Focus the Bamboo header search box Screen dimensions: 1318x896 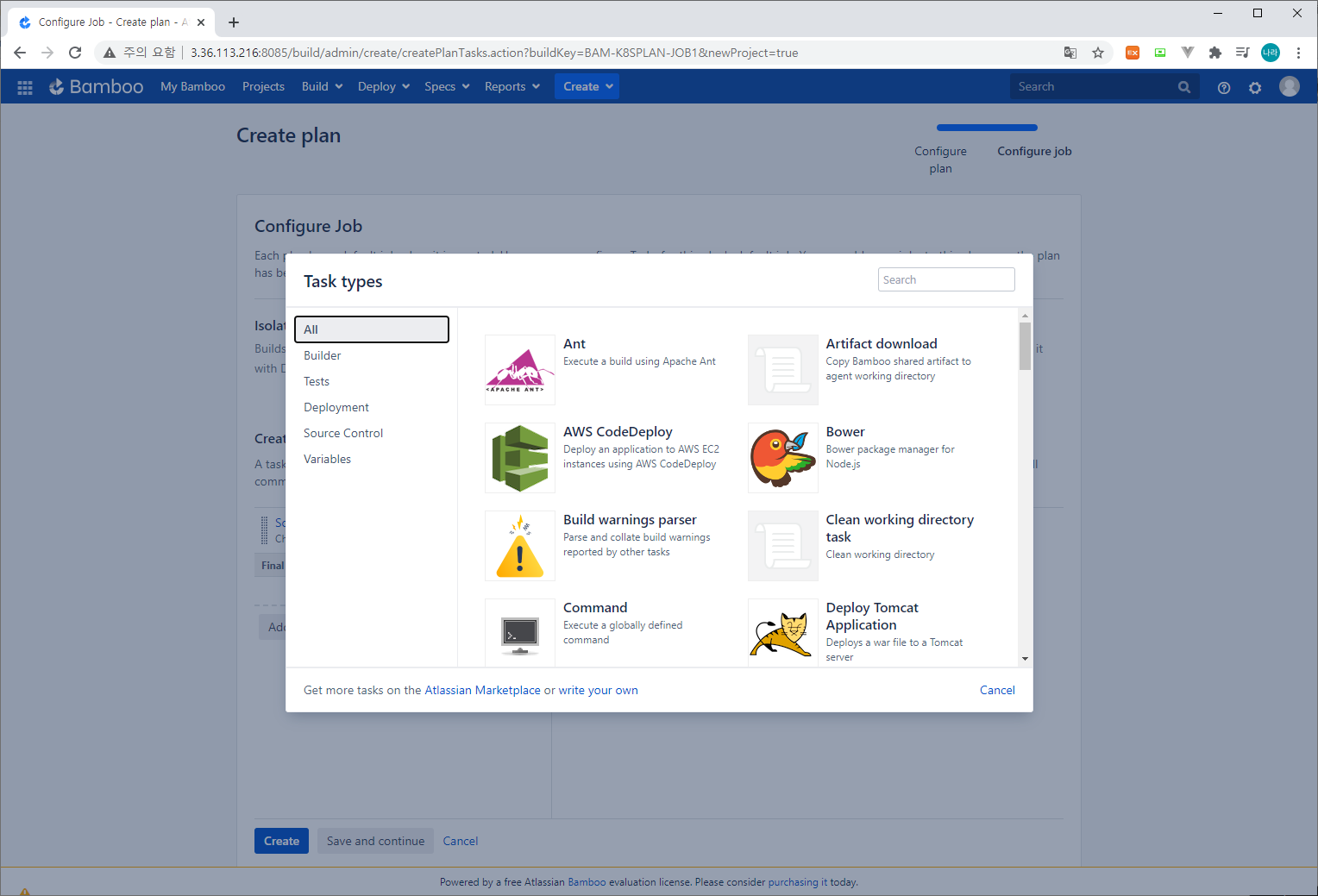pyautogui.click(x=1105, y=86)
